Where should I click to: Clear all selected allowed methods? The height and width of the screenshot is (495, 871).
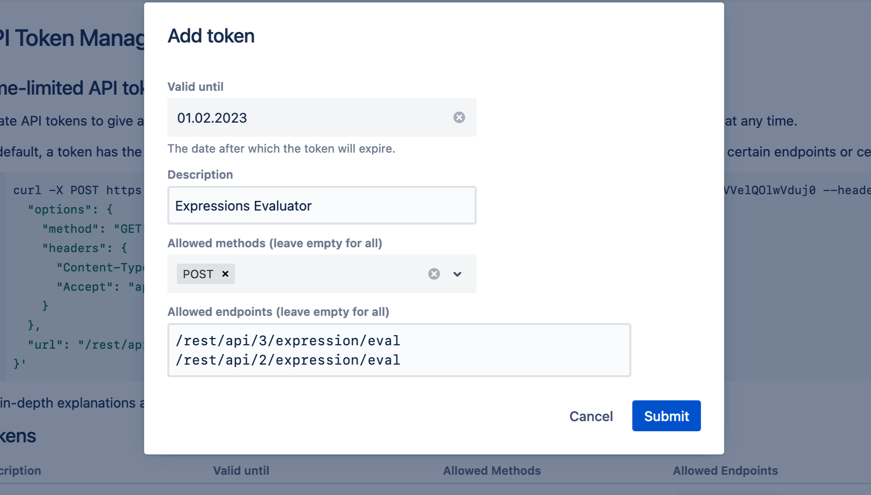[x=434, y=274]
